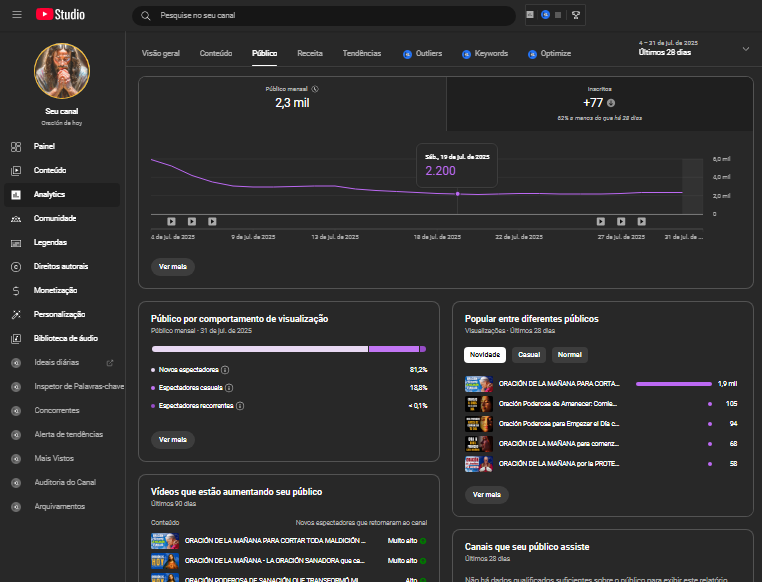The width and height of the screenshot is (762, 582).
Task: Switch to the Visão geral tab
Action: [x=160, y=53]
